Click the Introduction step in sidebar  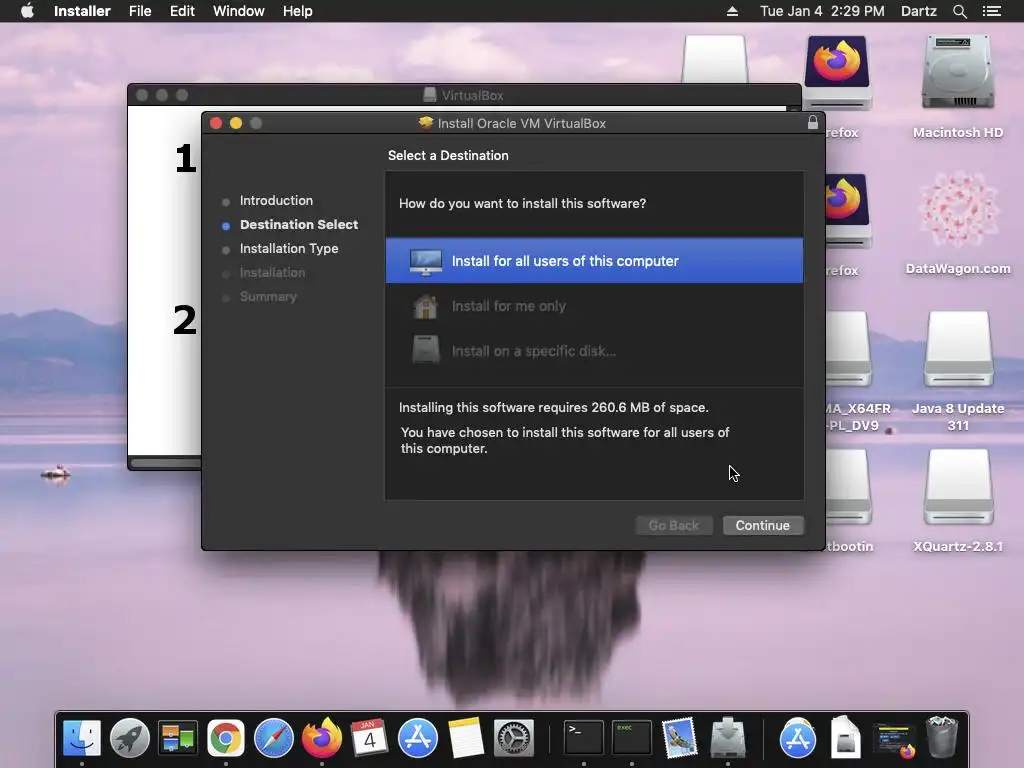click(x=276, y=200)
